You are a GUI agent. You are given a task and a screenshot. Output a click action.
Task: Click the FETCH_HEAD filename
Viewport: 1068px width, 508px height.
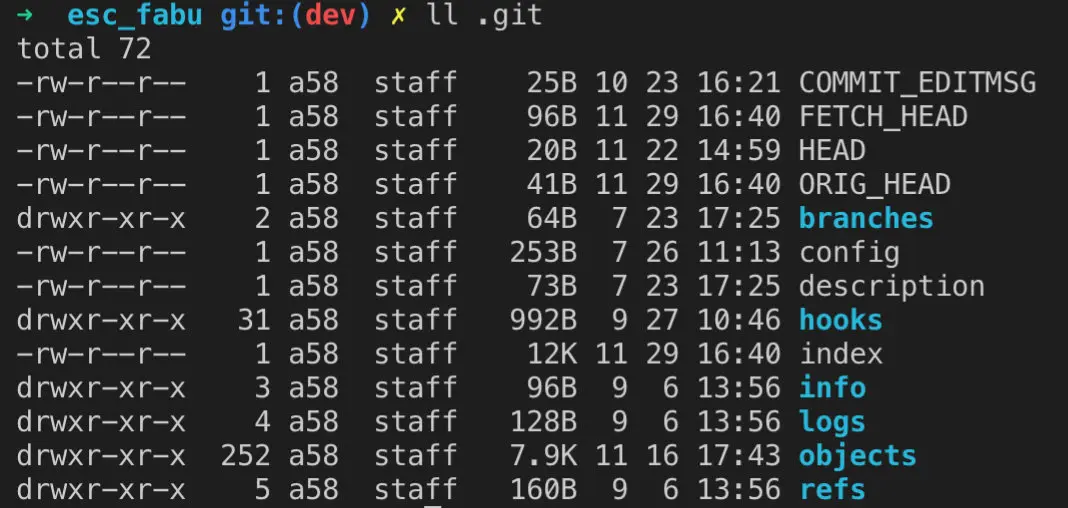[883, 117]
